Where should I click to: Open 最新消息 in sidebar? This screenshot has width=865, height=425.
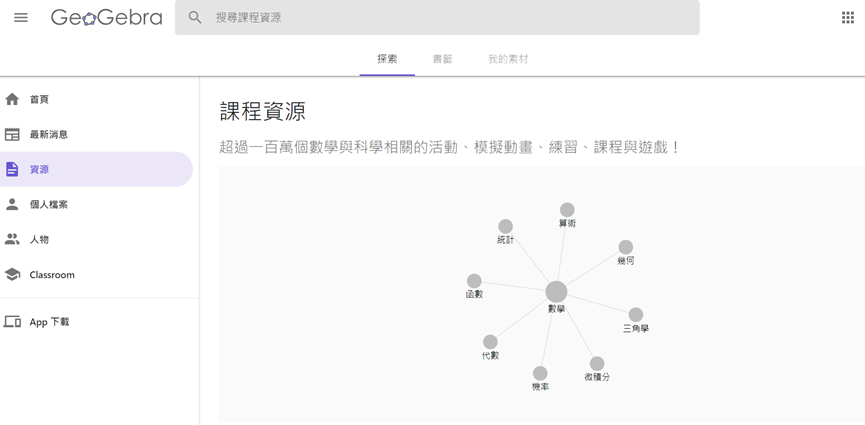tap(97, 134)
